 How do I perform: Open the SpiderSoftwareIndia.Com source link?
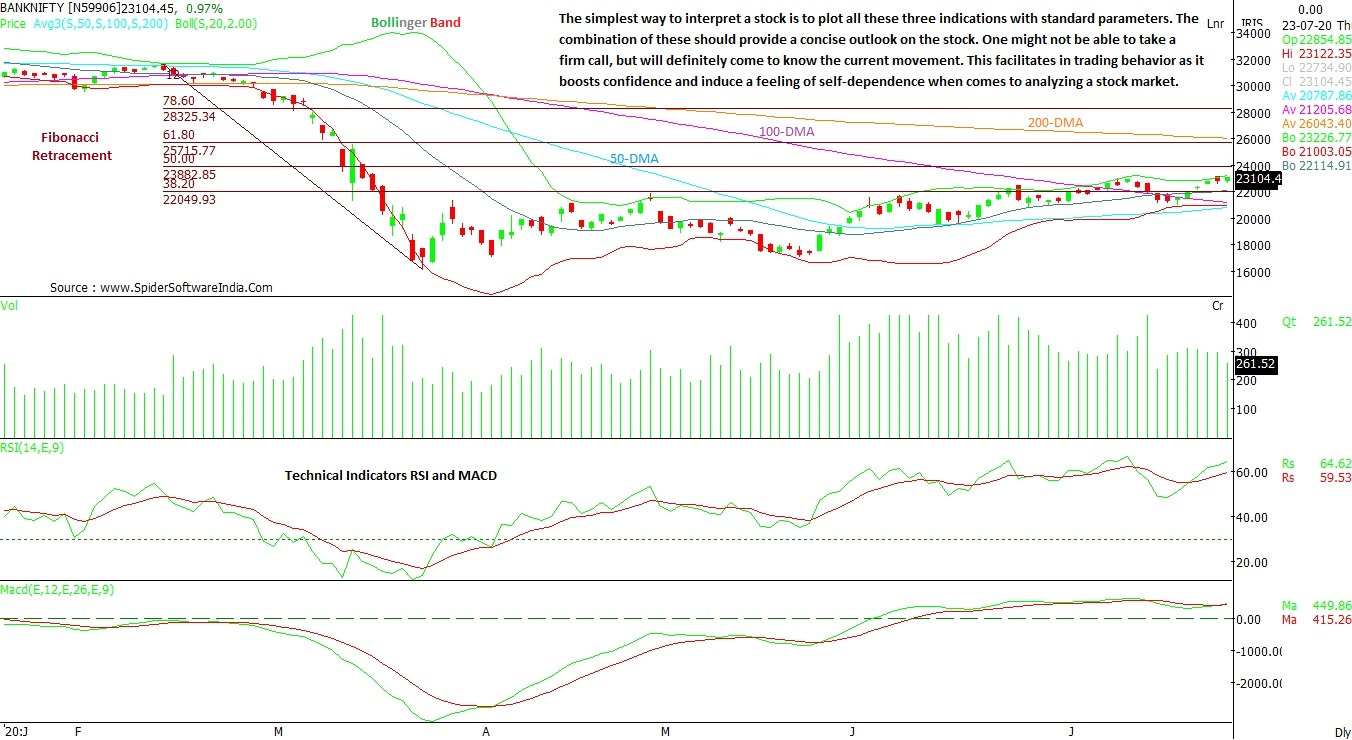click(186, 287)
